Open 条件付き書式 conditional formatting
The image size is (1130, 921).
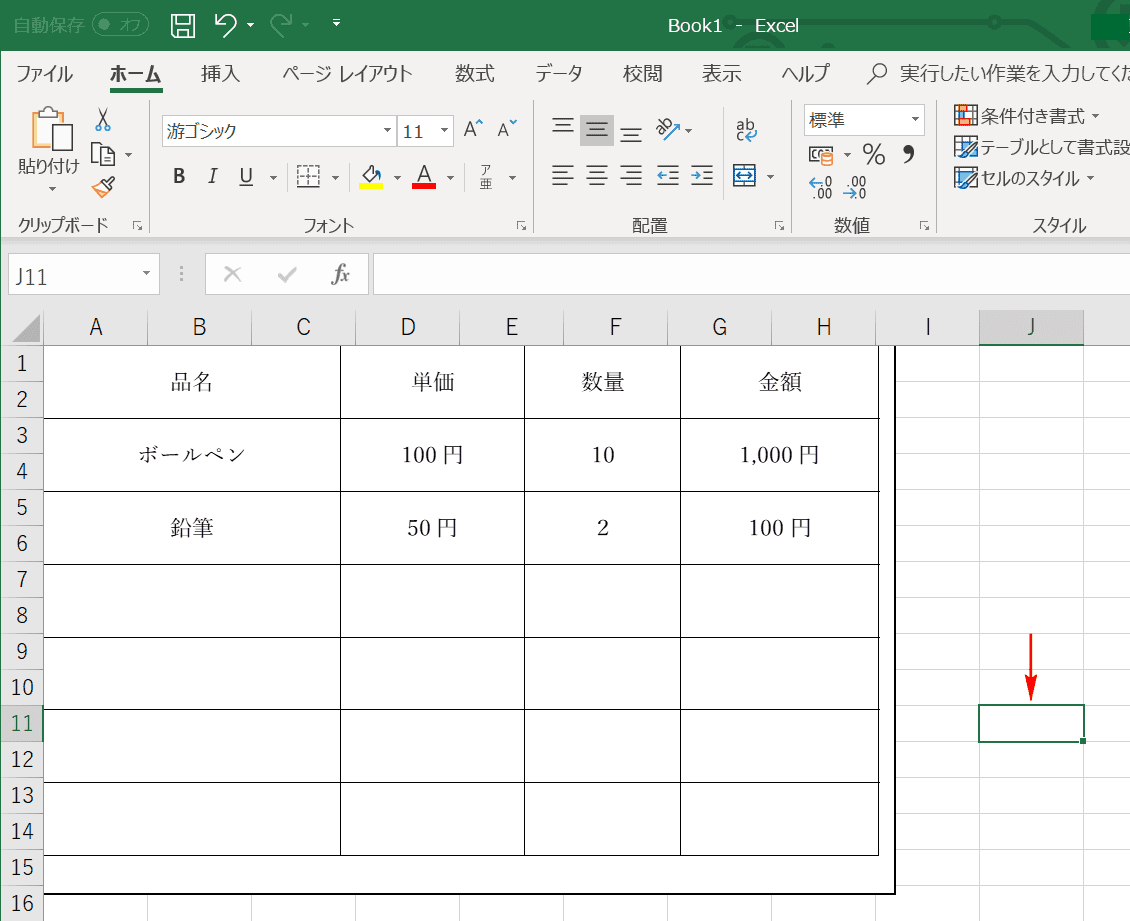click(x=1027, y=116)
